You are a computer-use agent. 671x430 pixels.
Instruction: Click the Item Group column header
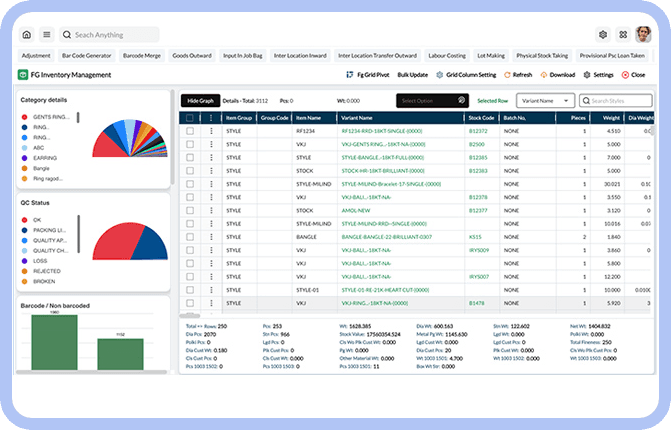pyautogui.click(x=239, y=118)
